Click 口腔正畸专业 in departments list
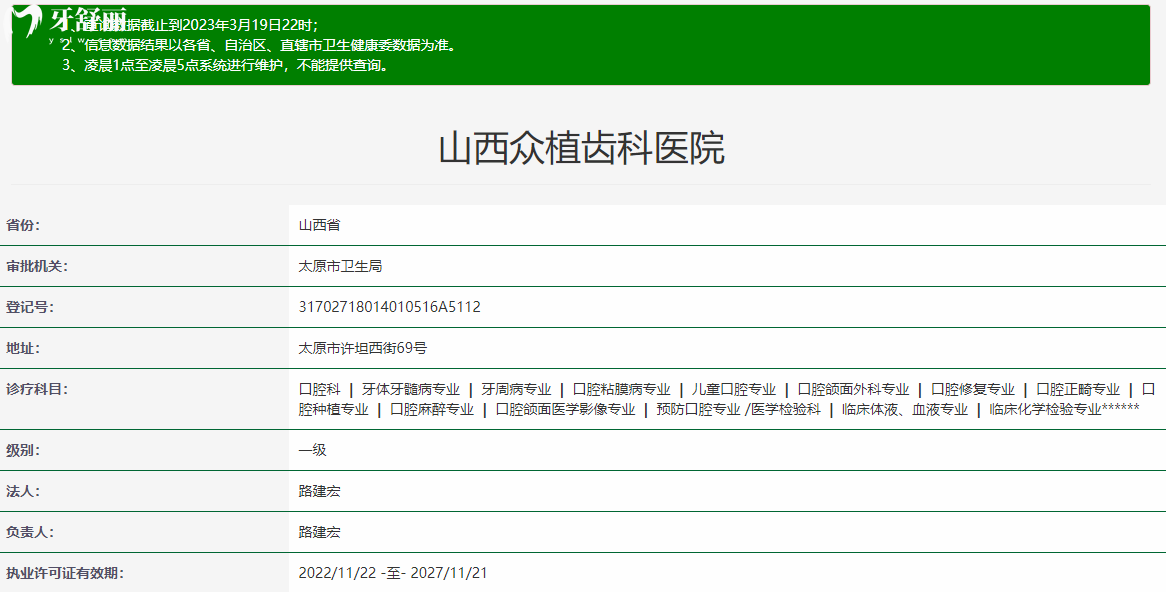Image resolution: width=1166 pixels, height=592 pixels. 1078,389
